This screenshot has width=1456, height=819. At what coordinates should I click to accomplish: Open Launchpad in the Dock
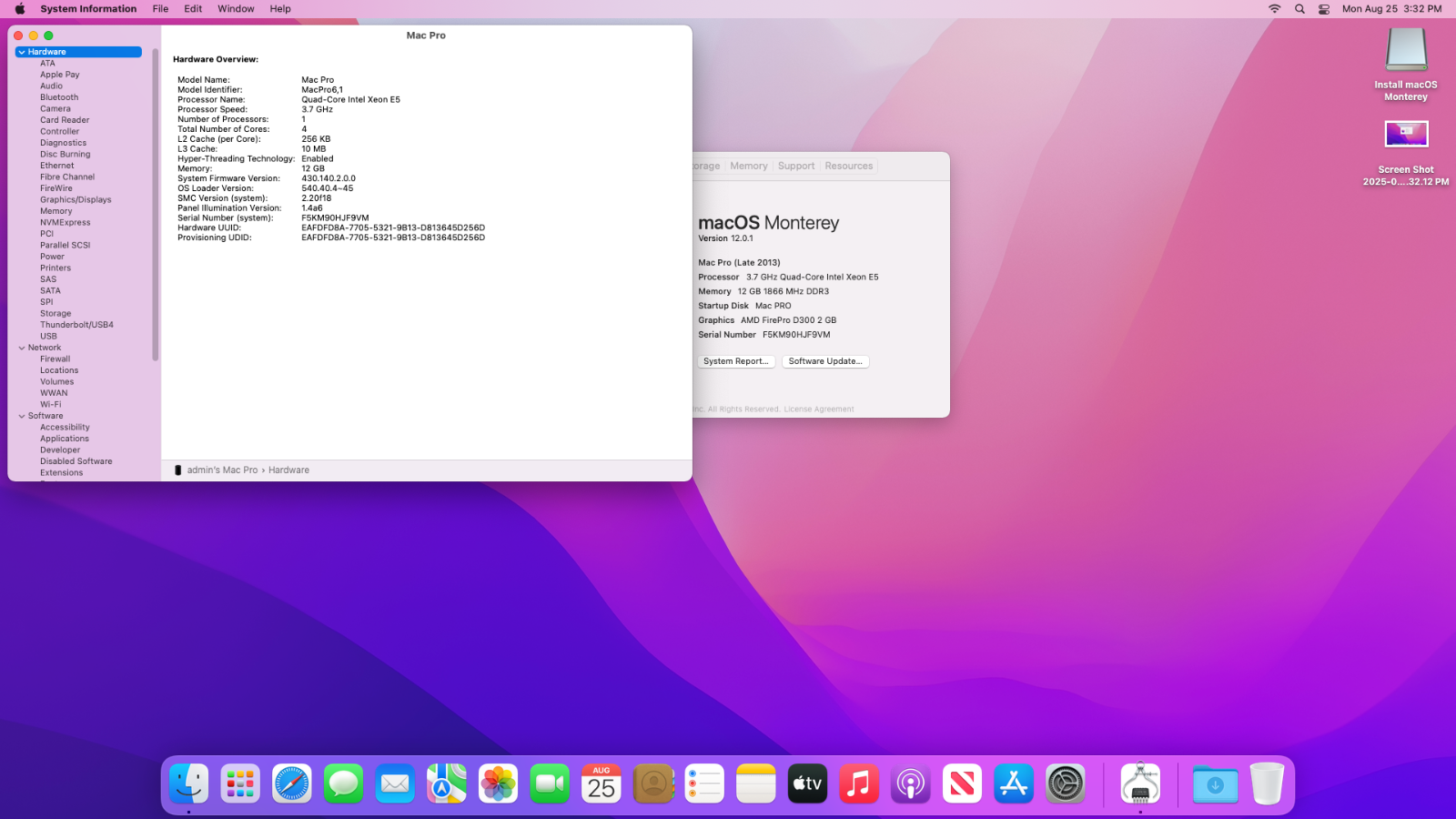pyautogui.click(x=240, y=784)
